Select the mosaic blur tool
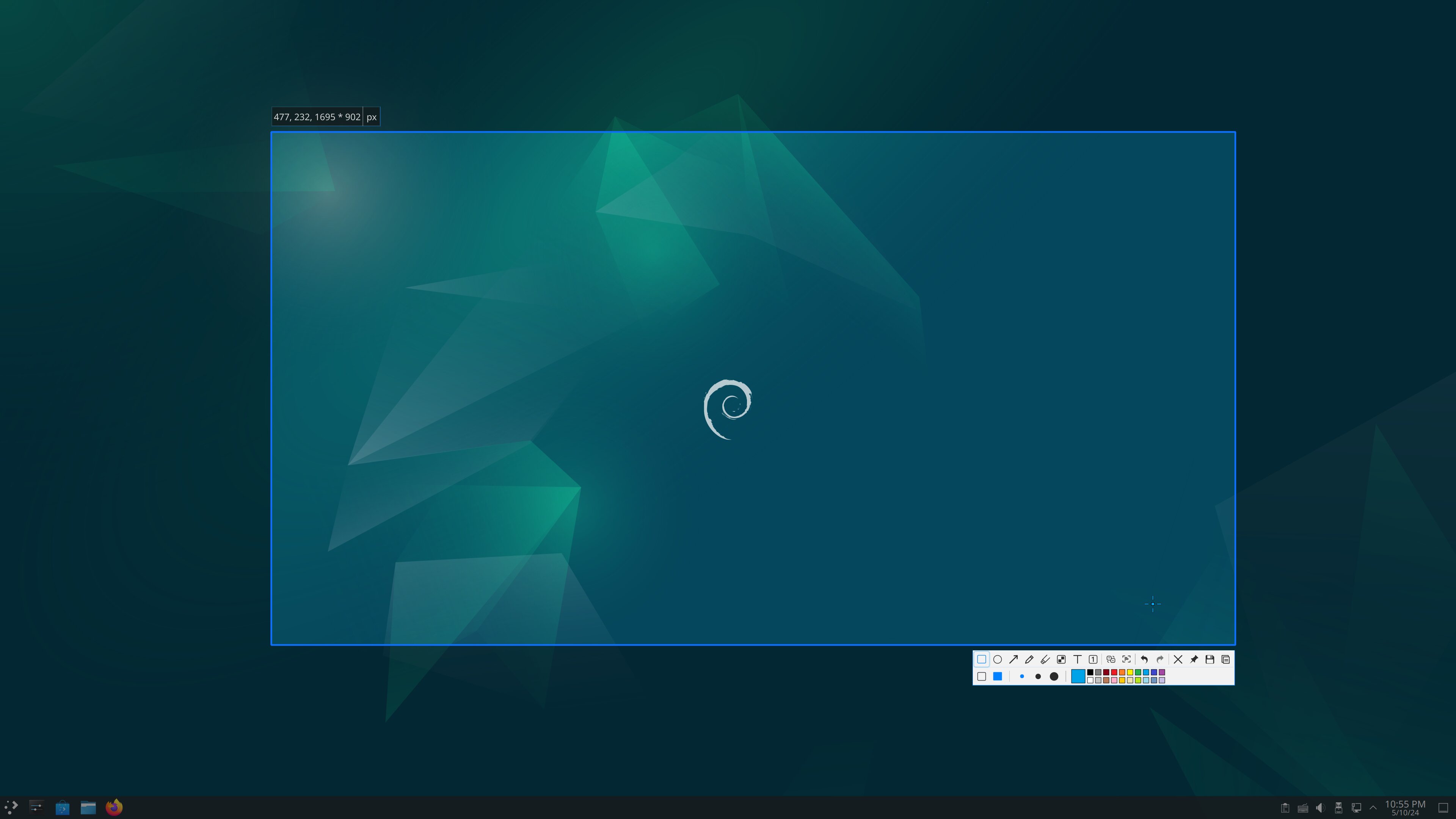The width and height of the screenshot is (1456, 819). [x=1062, y=659]
